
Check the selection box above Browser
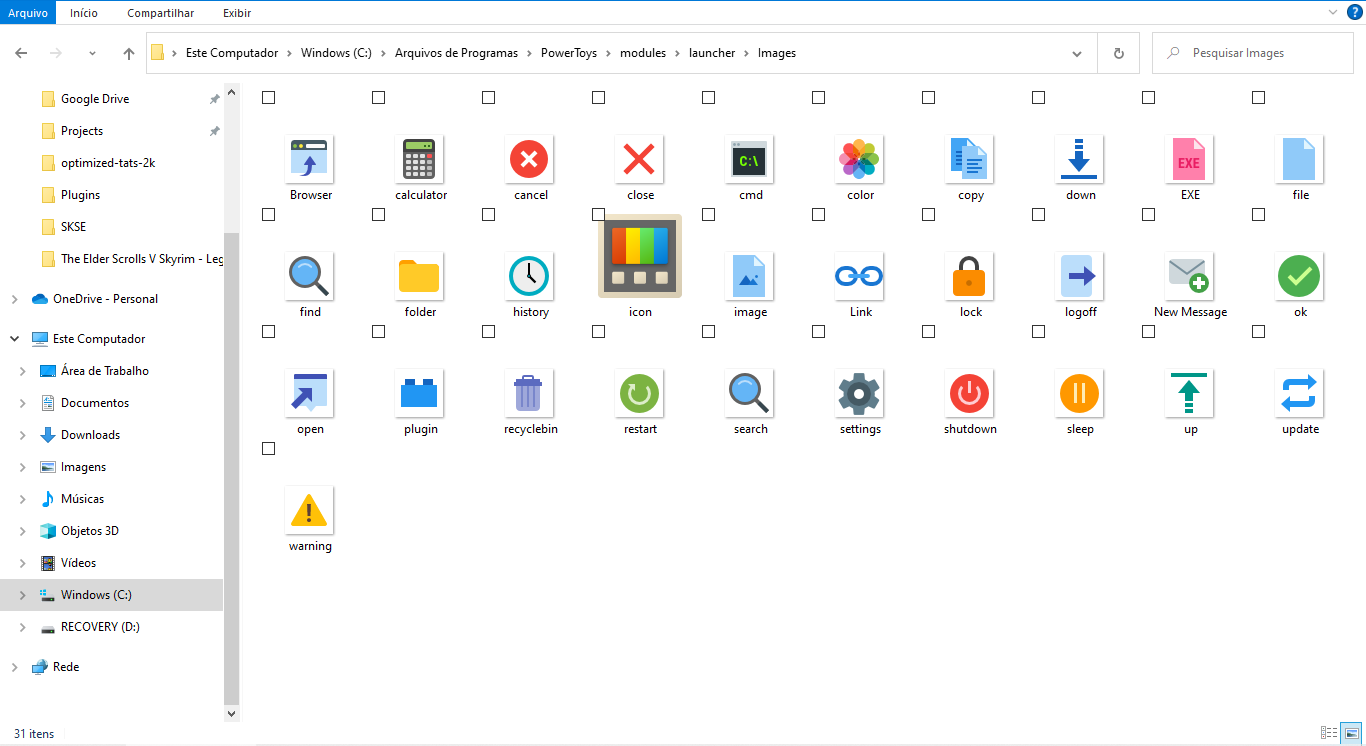coord(268,97)
